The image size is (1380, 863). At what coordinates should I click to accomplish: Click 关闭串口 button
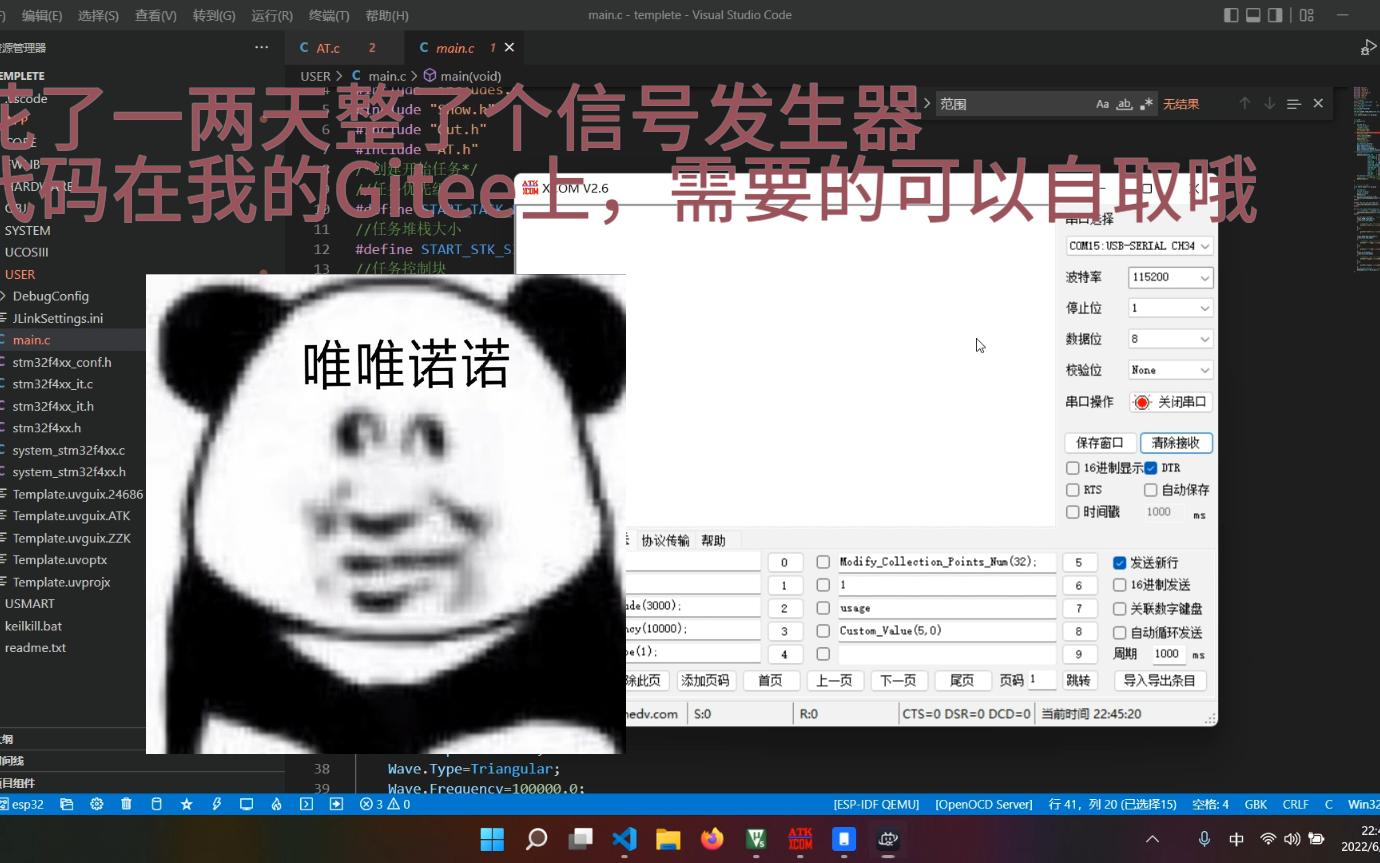pyautogui.click(x=1171, y=402)
